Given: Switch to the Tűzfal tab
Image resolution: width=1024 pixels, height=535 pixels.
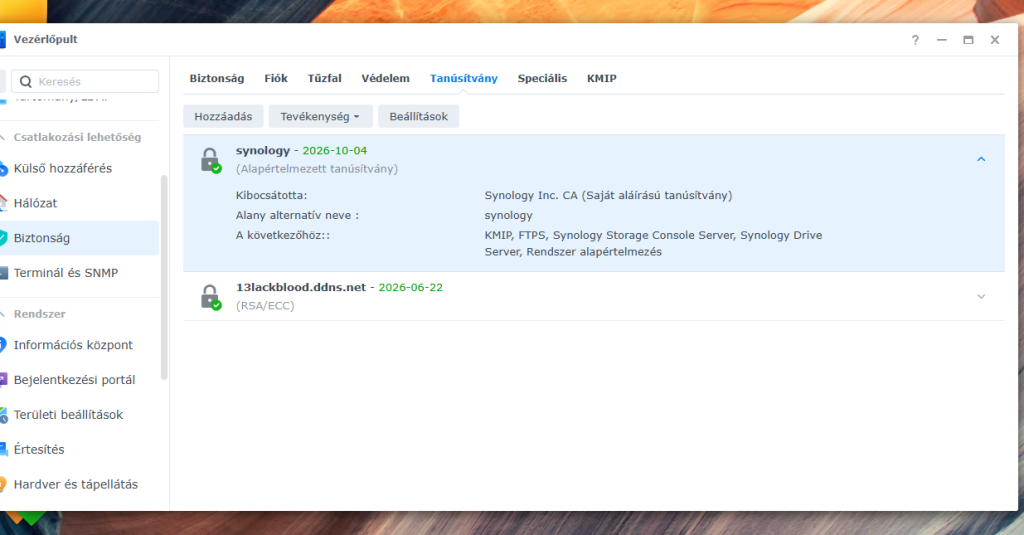Looking at the screenshot, I should point(324,78).
